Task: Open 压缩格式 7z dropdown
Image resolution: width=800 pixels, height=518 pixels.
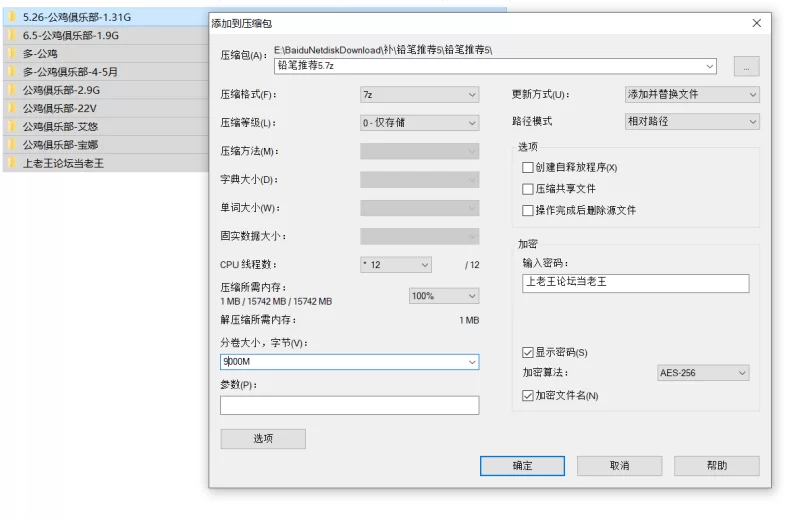Action: pos(419,94)
